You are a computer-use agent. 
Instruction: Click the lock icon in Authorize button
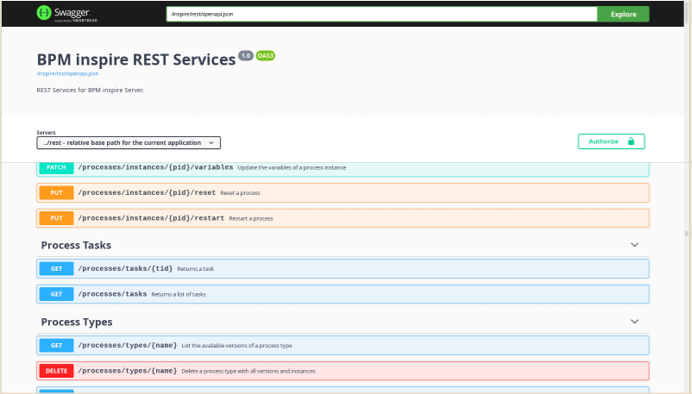click(x=631, y=141)
